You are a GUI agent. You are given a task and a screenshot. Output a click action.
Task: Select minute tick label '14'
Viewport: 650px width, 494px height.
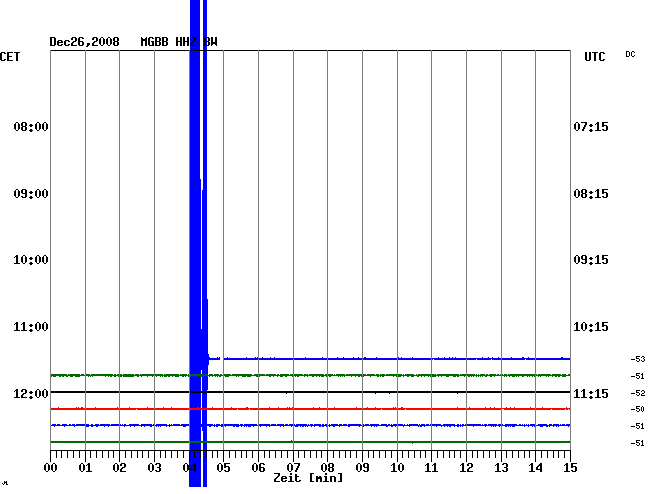[535, 467]
